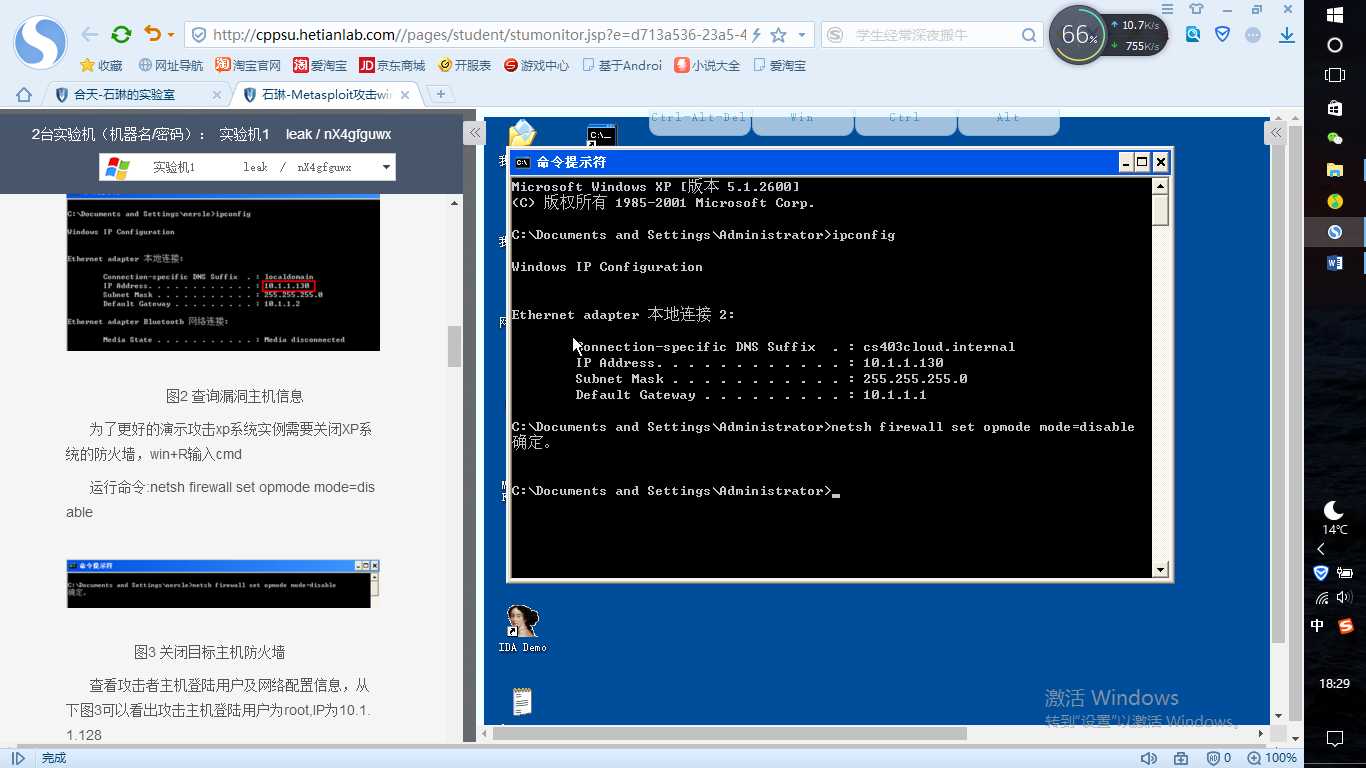Image resolution: width=1366 pixels, height=768 pixels.
Task: Open 游戏中心 bookmark
Action: point(536,65)
